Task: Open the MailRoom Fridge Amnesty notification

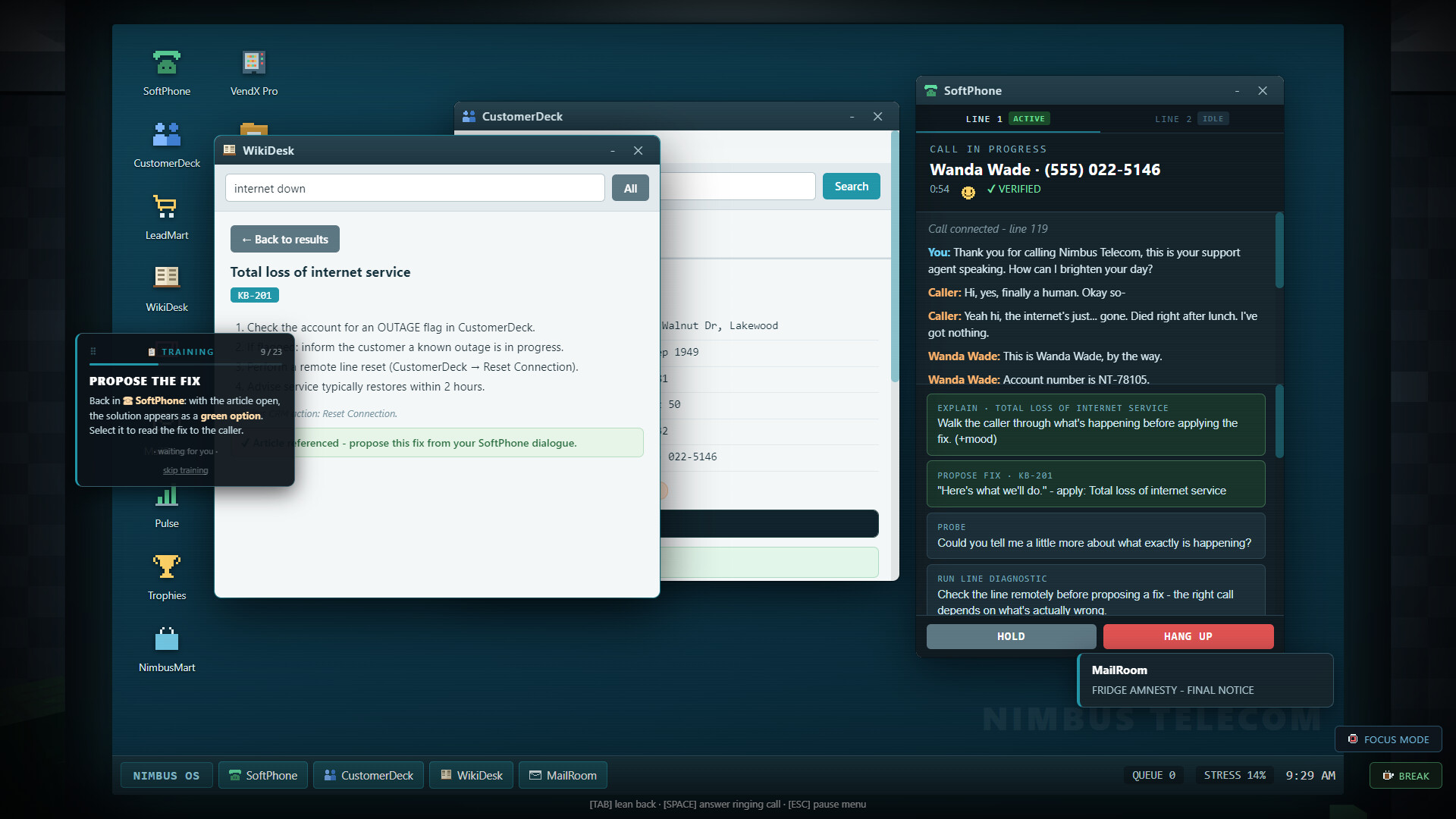Action: coord(1205,680)
